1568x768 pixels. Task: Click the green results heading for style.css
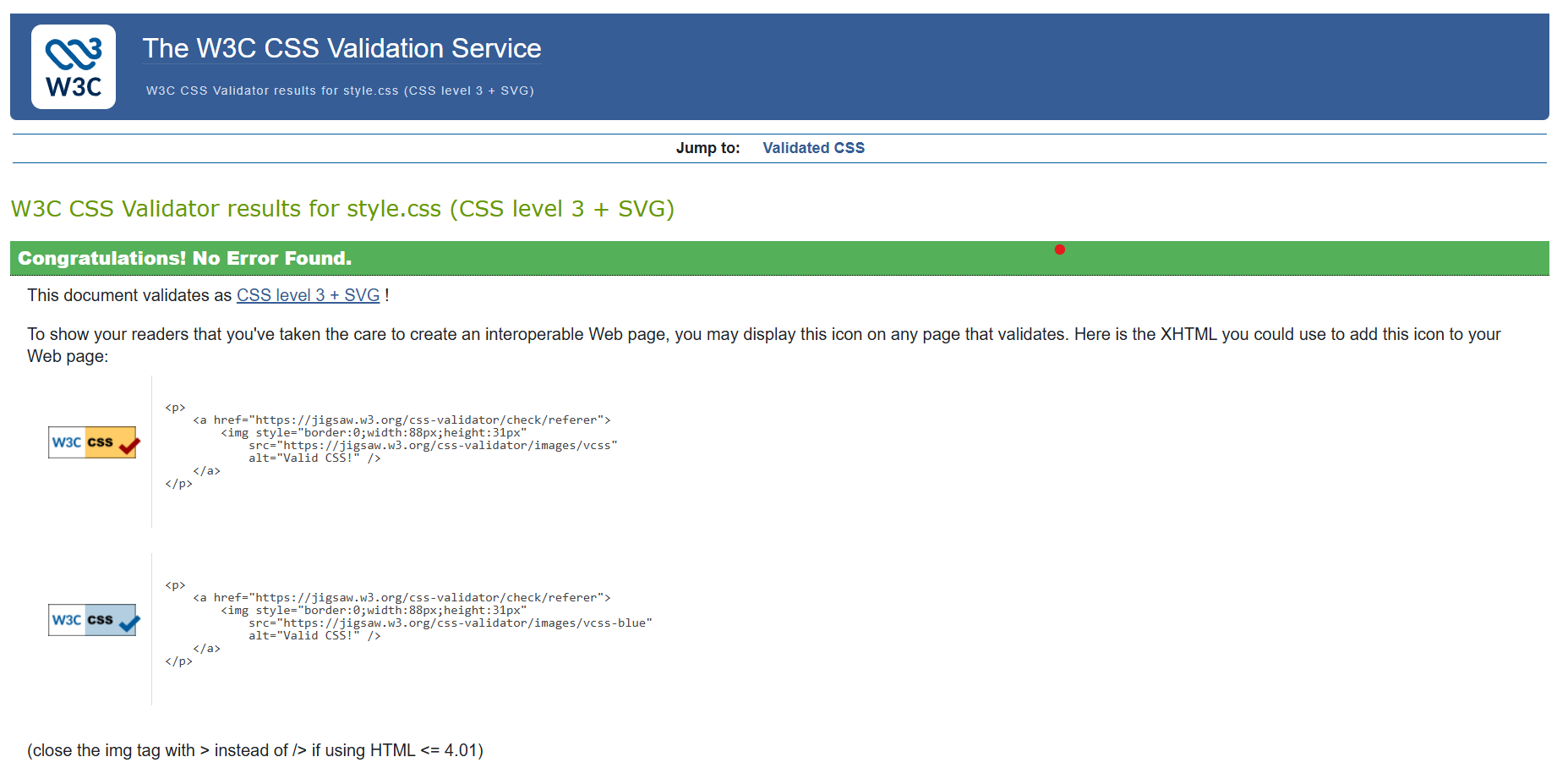(342, 209)
